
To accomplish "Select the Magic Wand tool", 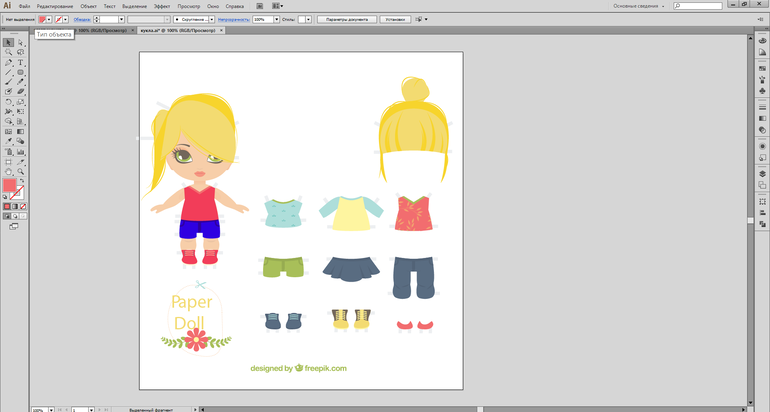I will pyautogui.click(x=9, y=53).
